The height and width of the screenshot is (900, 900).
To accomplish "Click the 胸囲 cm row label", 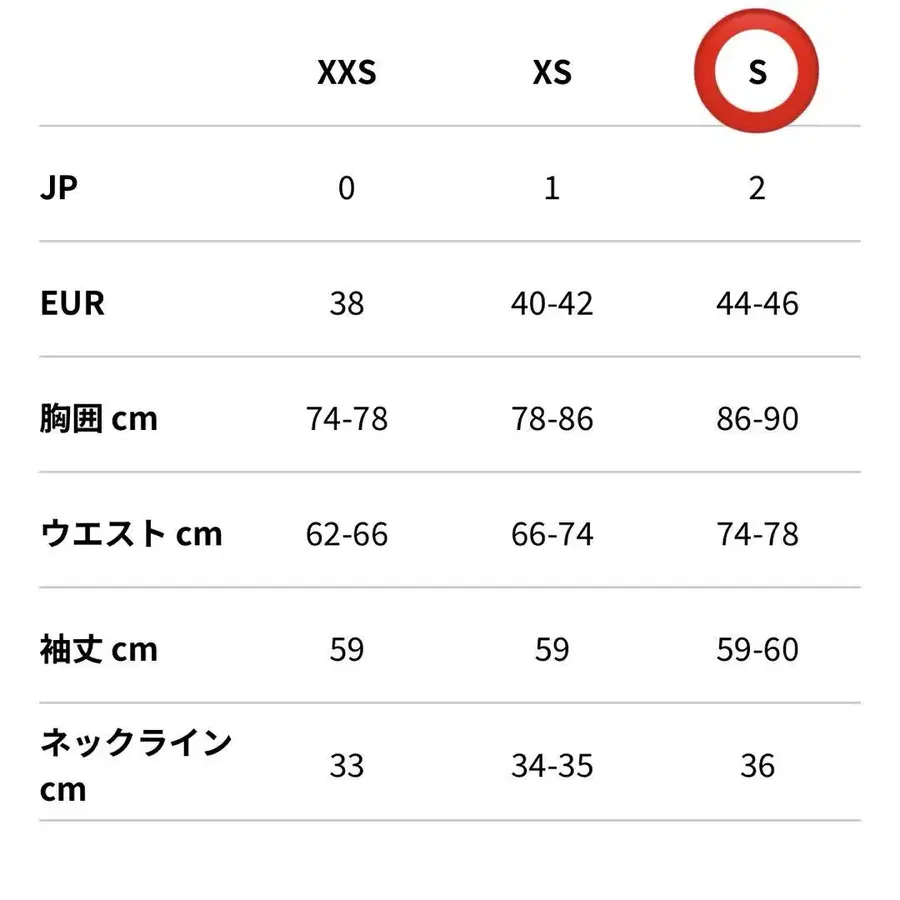I will pyautogui.click(x=99, y=418).
